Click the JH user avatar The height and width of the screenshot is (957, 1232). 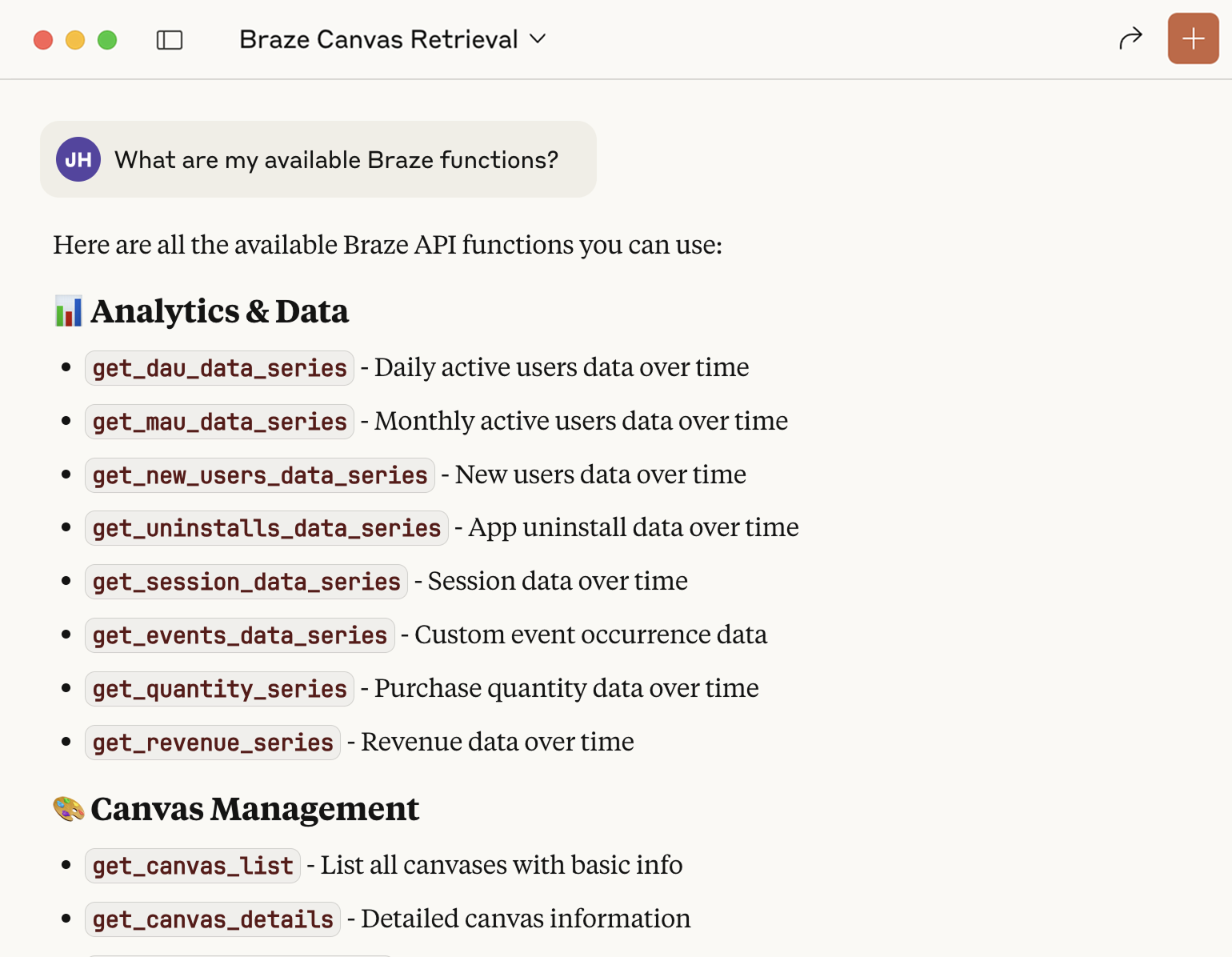coord(78,159)
